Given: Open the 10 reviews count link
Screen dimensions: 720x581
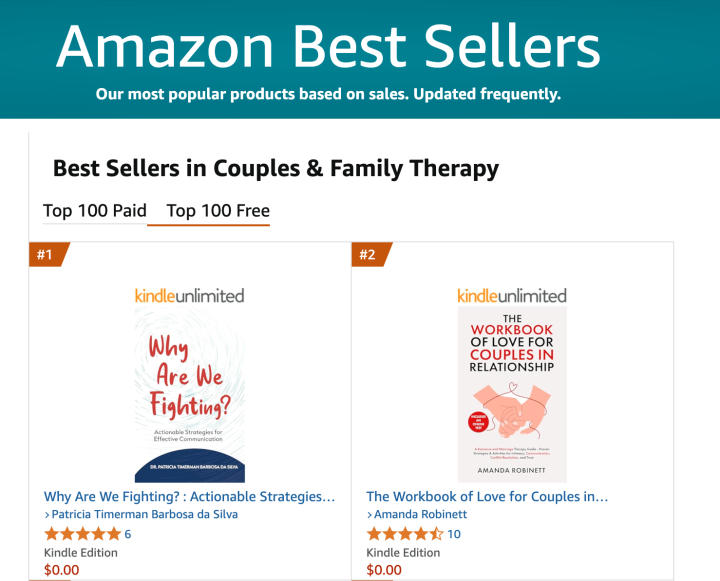Looking at the screenshot, I should [454, 534].
